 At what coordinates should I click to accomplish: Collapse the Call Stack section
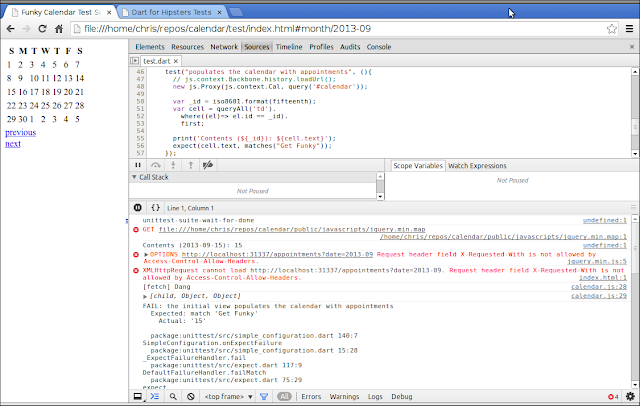pos(134,177)
